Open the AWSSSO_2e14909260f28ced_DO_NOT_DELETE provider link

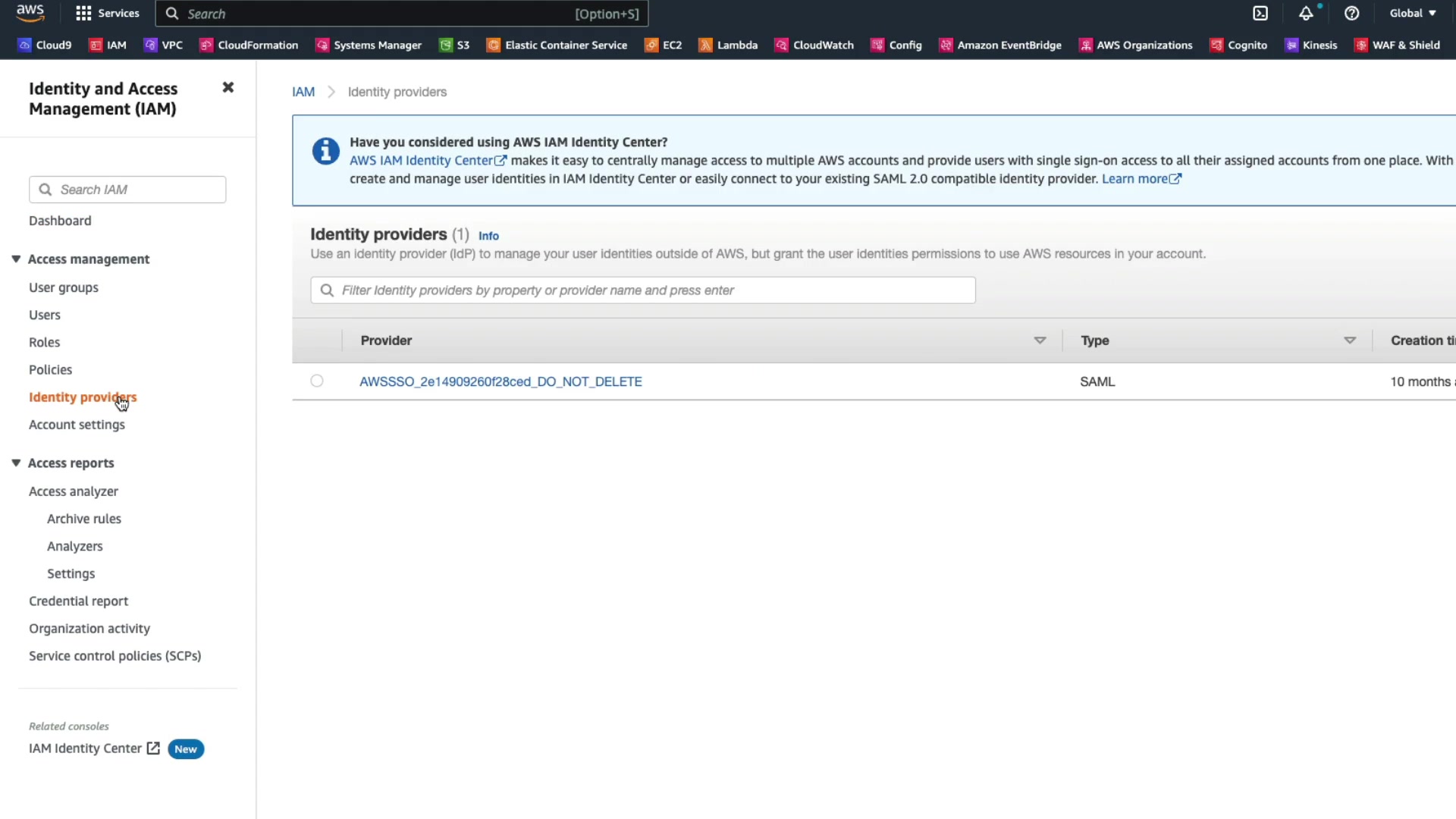pyautogui.click(x=500, y=381)
